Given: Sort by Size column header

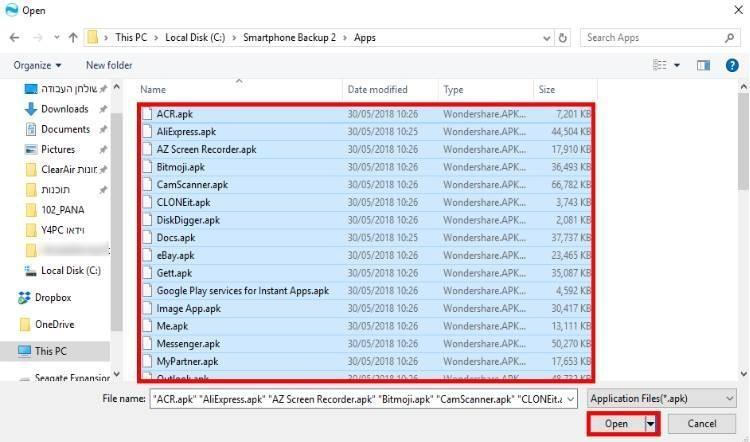Looking at the screenshot, I should tap(547, 89).
